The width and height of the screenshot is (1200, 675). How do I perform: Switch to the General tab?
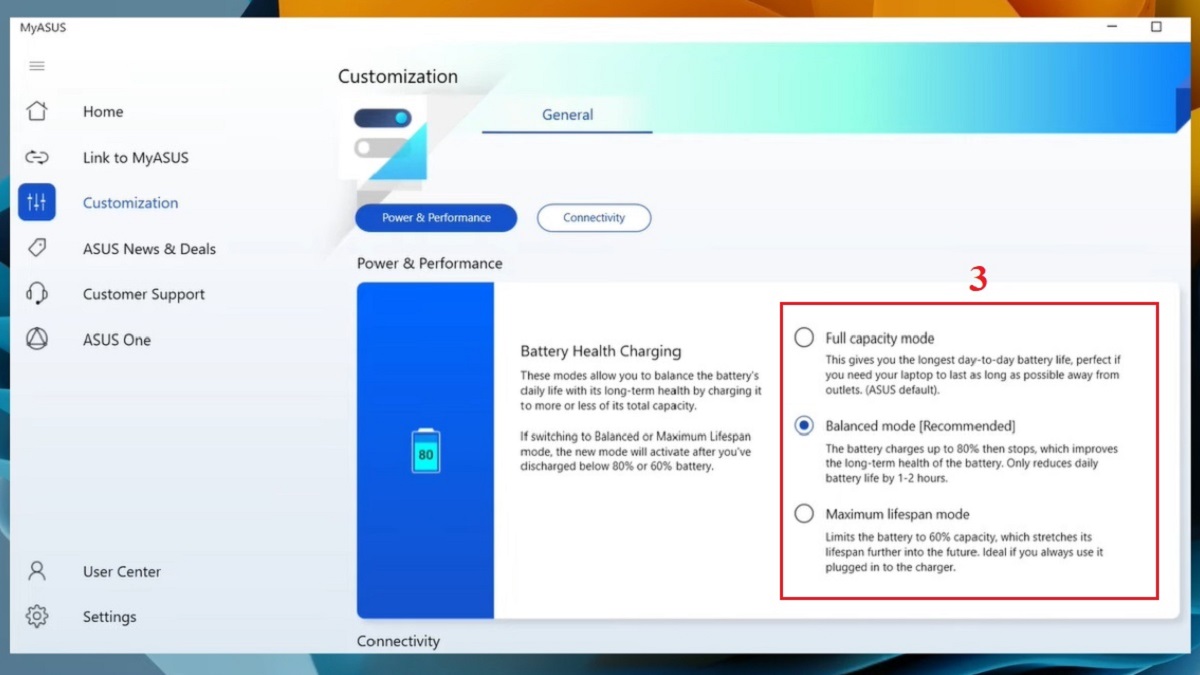click(566, 114)
